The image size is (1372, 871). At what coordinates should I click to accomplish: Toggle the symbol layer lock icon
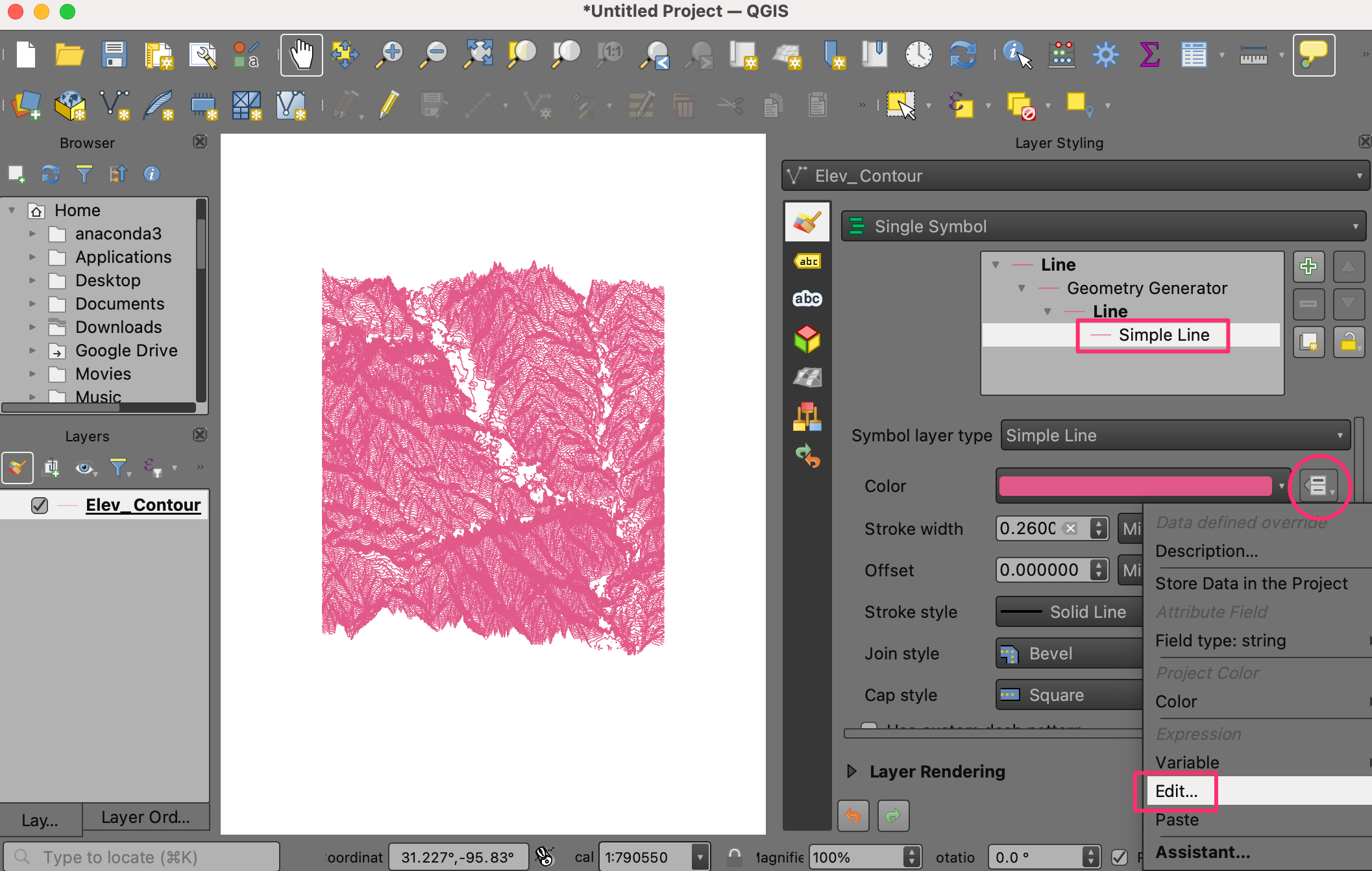click(1348, 342)
